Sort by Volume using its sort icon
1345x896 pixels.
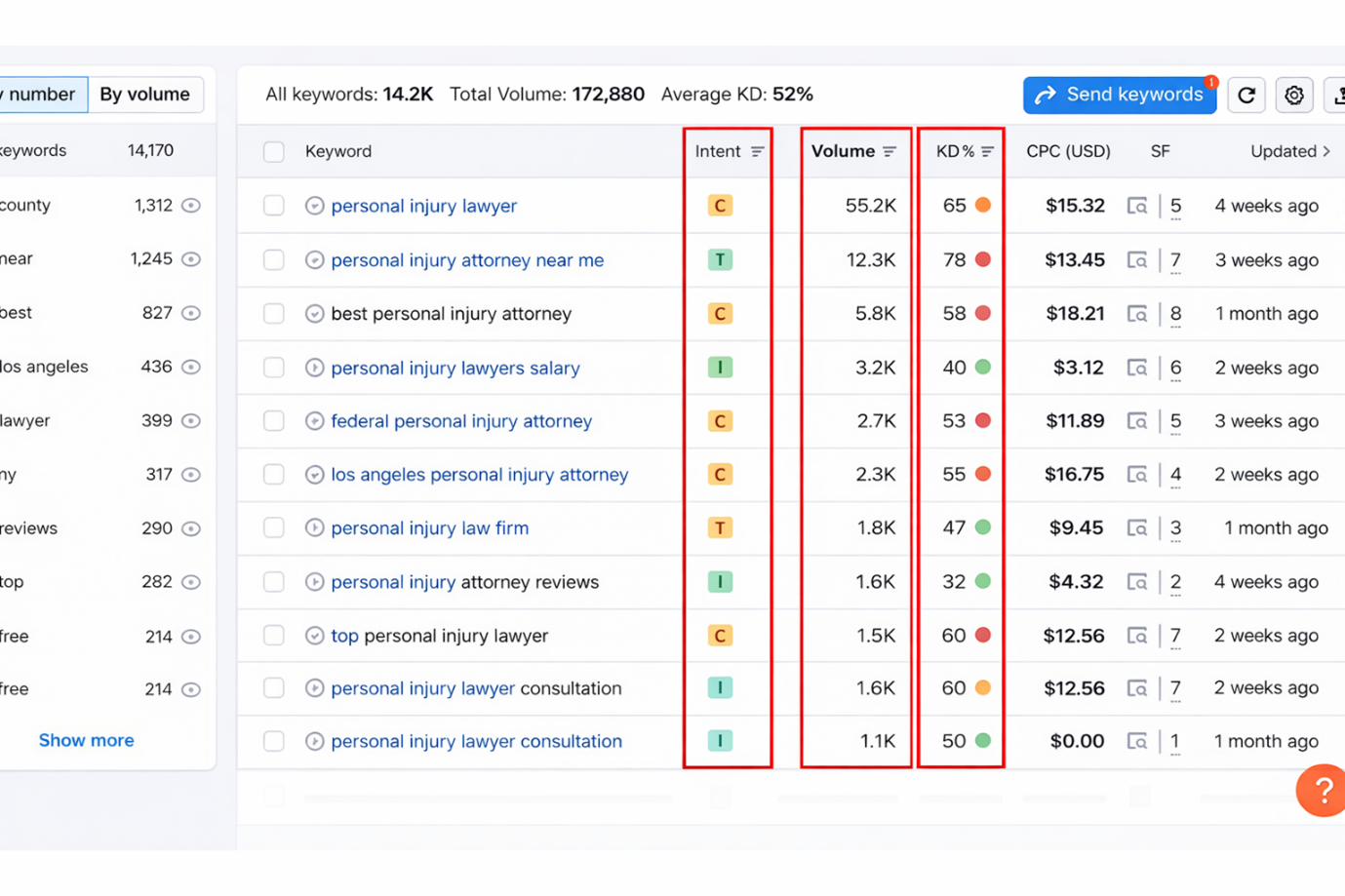890,151
